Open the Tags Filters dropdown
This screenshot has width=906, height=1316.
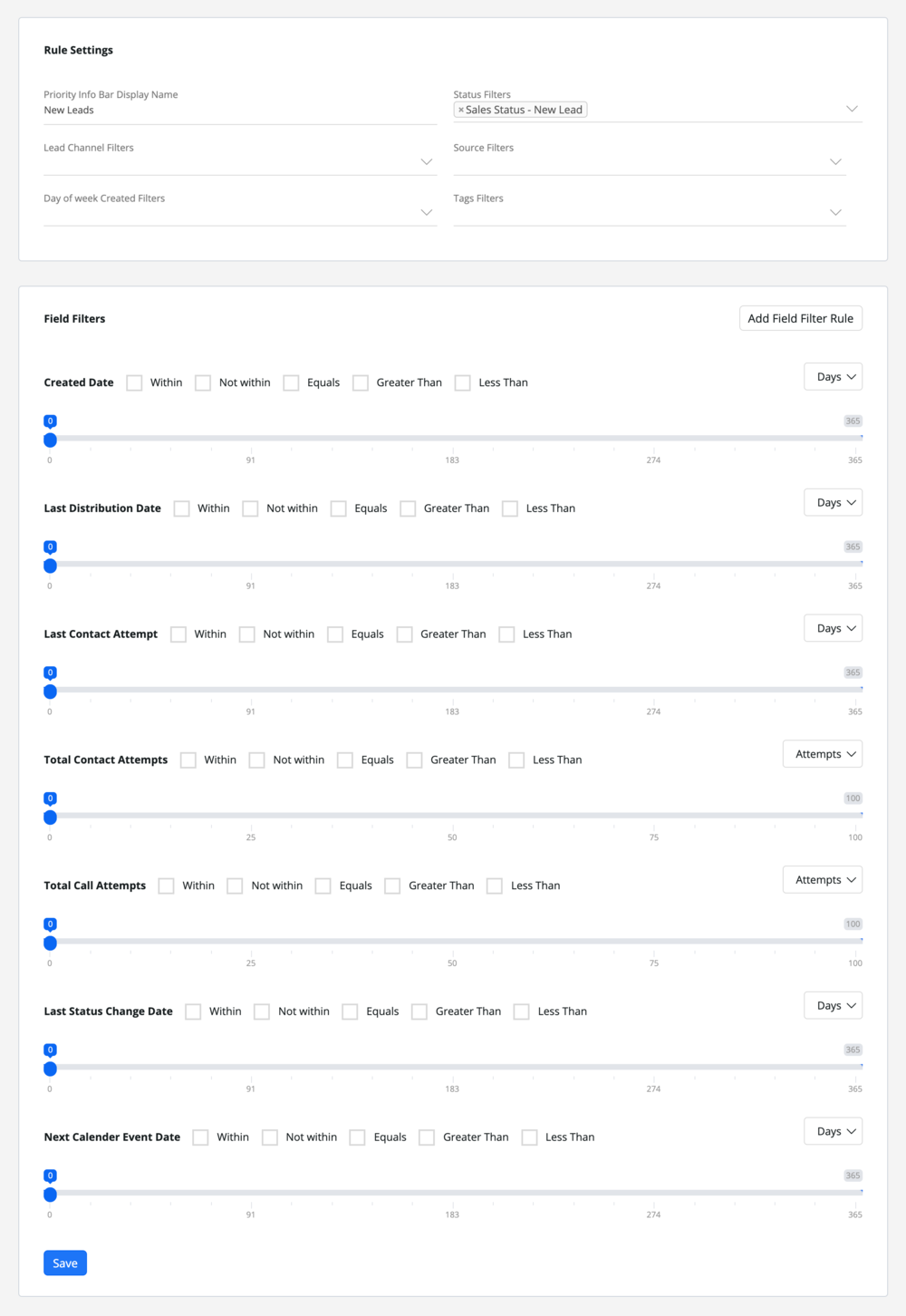click(835, 212)
